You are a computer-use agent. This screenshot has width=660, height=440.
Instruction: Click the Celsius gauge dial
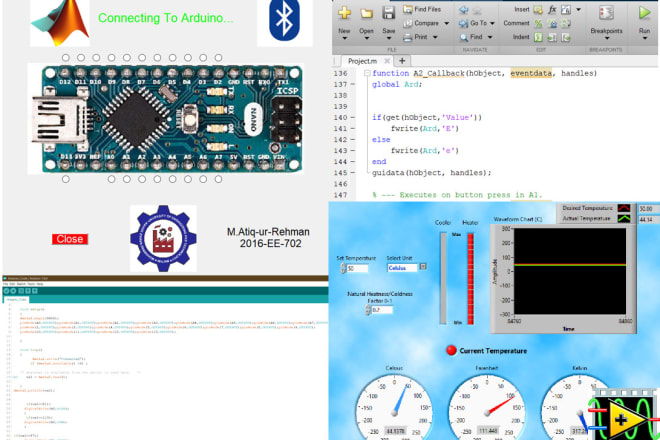[x=394, y=409]
